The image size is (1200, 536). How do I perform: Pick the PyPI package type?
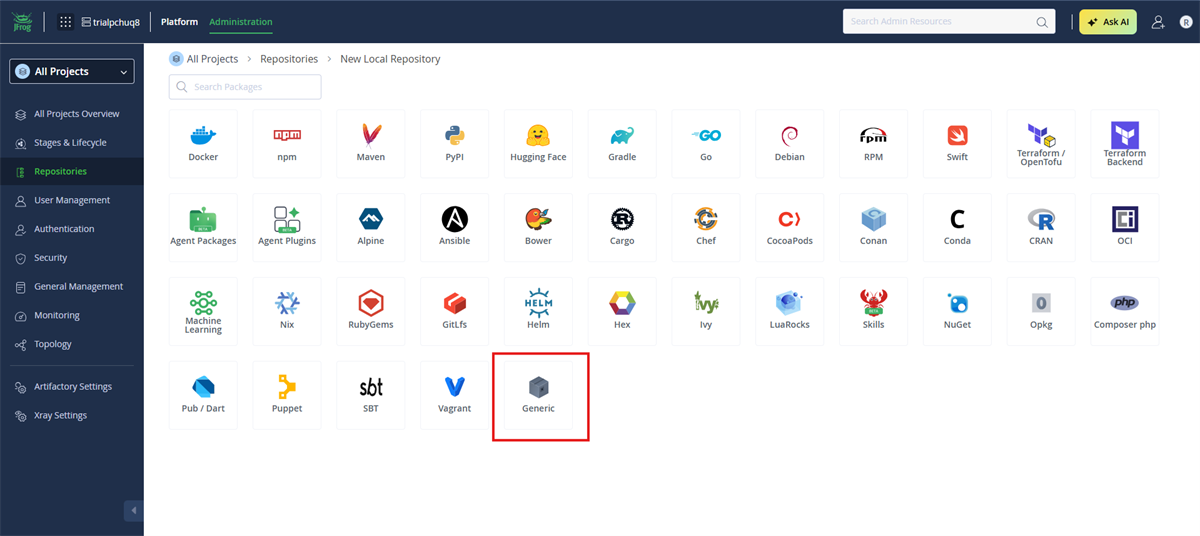(454, 144)
